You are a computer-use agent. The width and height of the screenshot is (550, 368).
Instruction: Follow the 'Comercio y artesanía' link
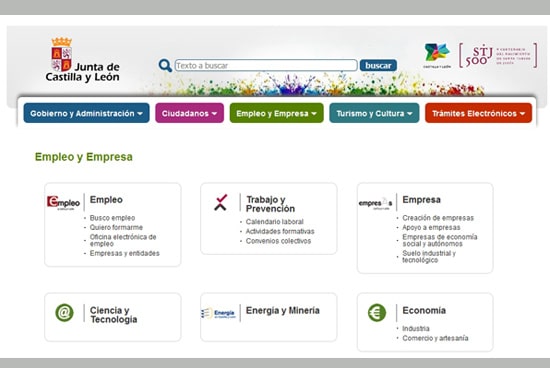pyautogui.click(x=435, y=338)
